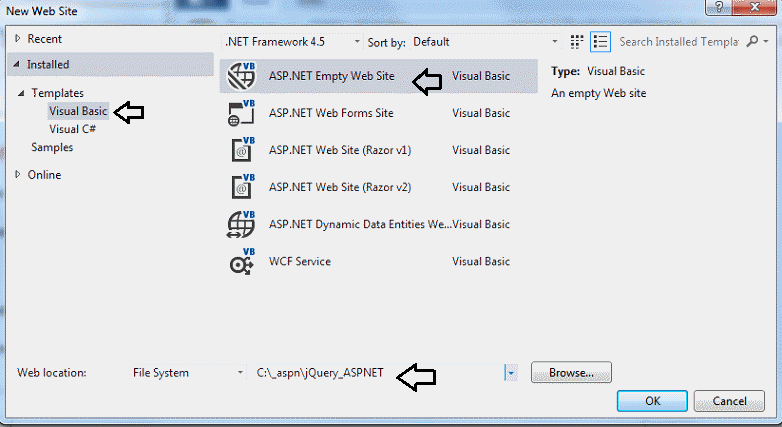Expand the Recent node
782x427 pixels.
tap(17, 38)
